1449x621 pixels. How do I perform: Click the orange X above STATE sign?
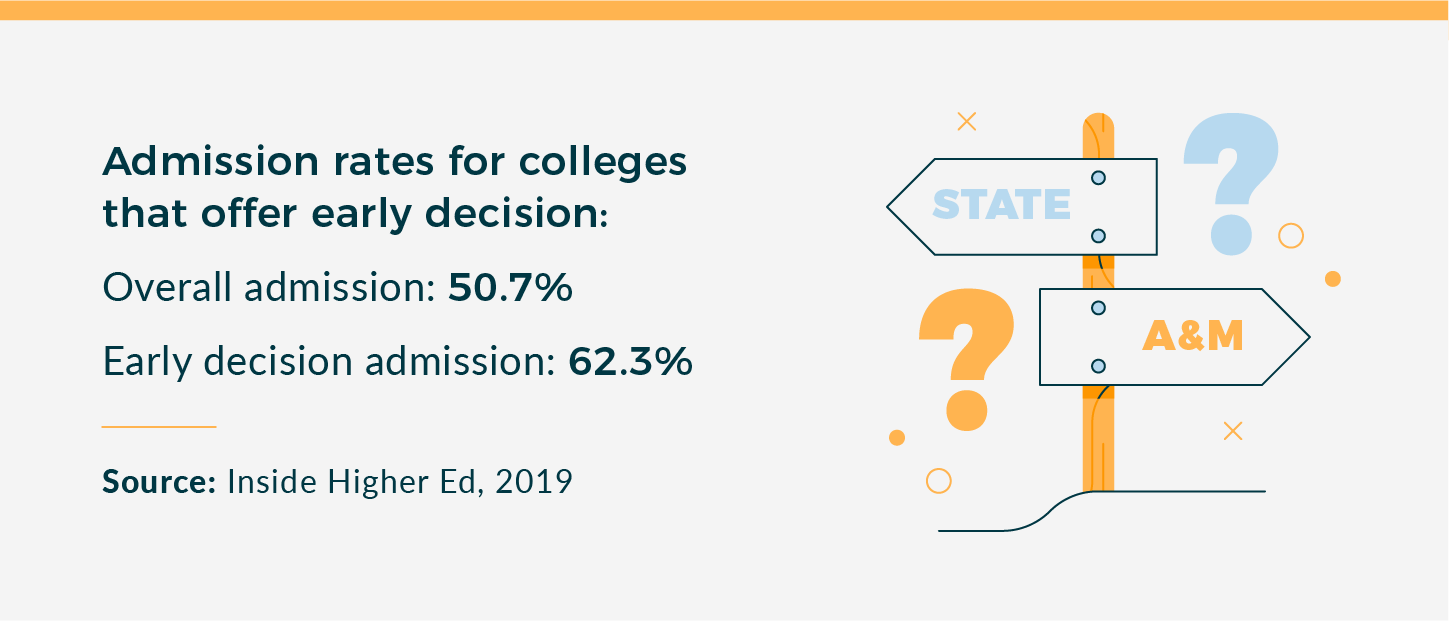point(966,122)
